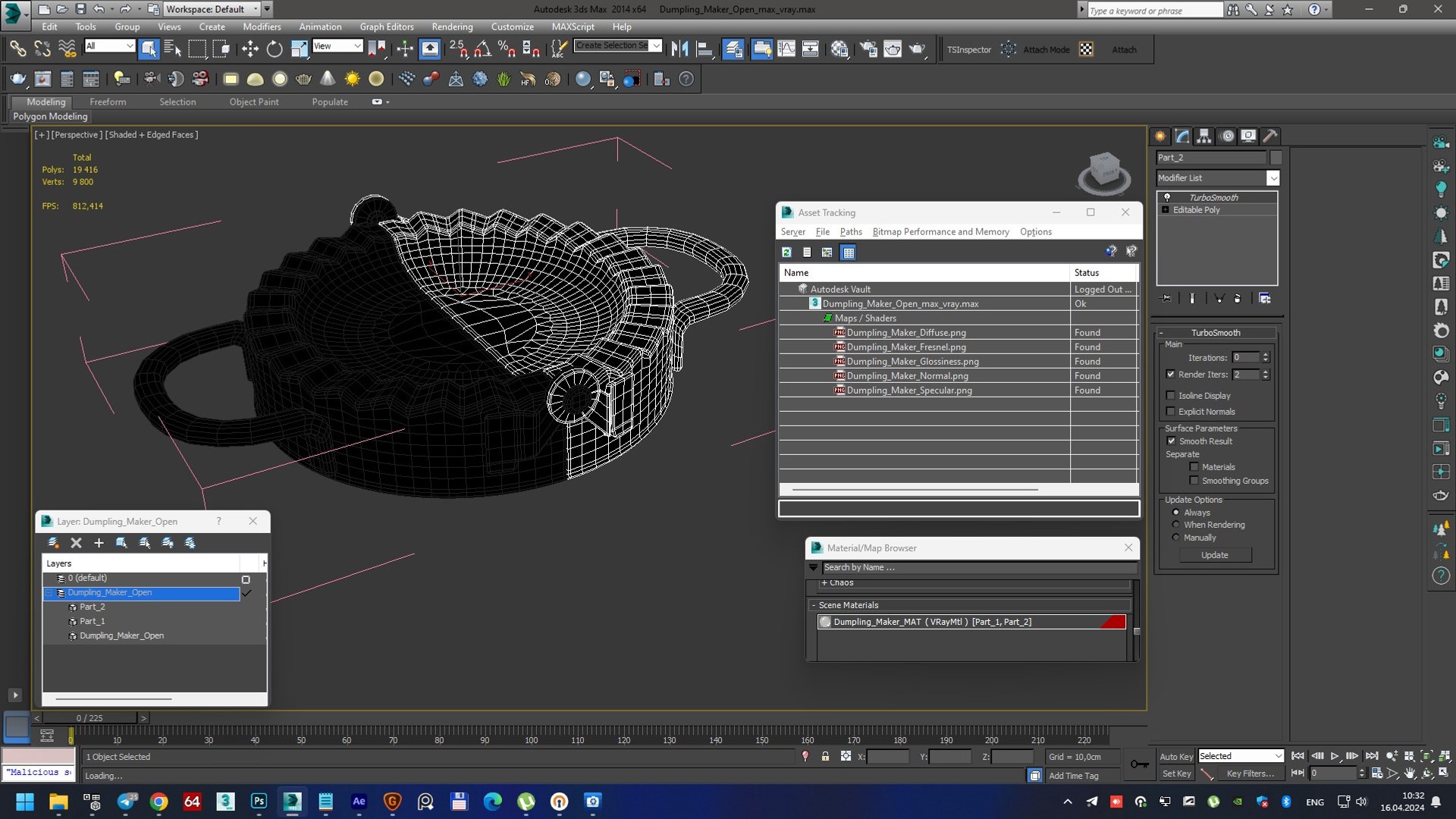This screenshot has width=1456, height=819.
Task: Click the TurboSmooth Update button
Action: point(1215,555)
